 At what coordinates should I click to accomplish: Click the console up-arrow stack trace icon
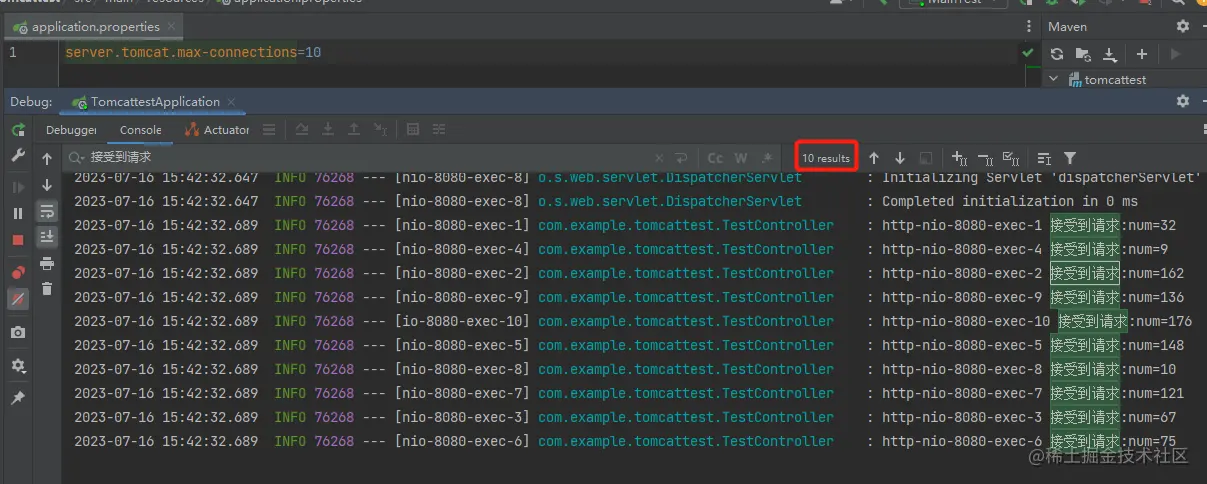coord(47,159)
